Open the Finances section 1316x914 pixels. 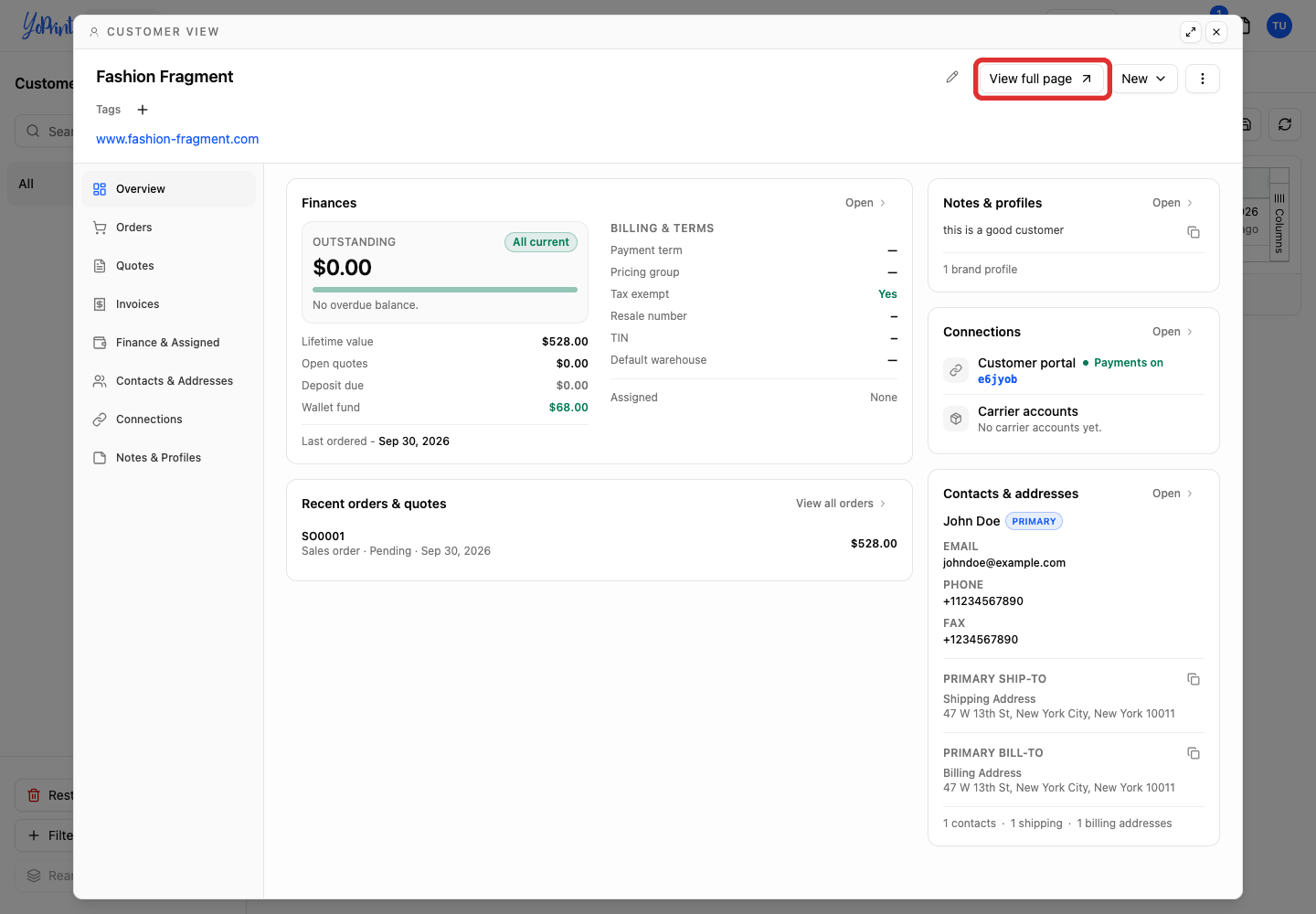[865, 203]
